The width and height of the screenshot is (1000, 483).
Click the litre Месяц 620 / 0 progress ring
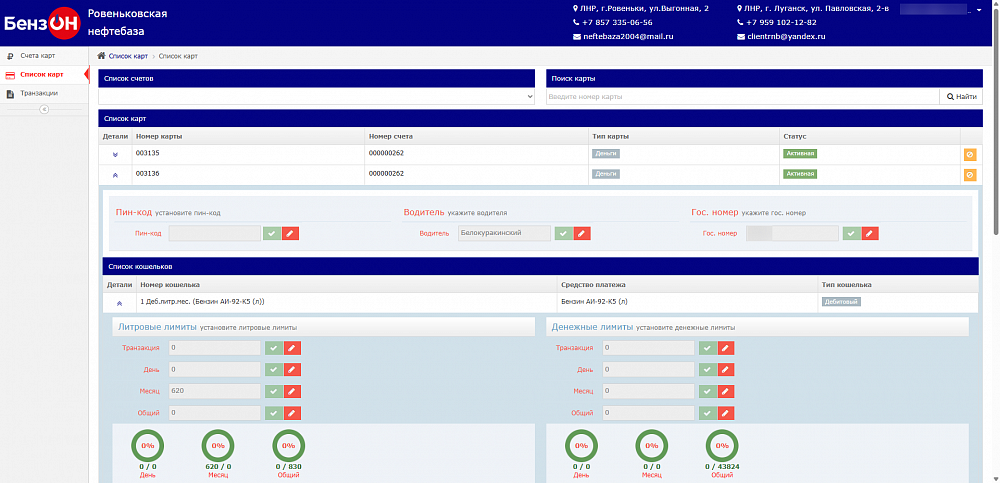point(218,445)
